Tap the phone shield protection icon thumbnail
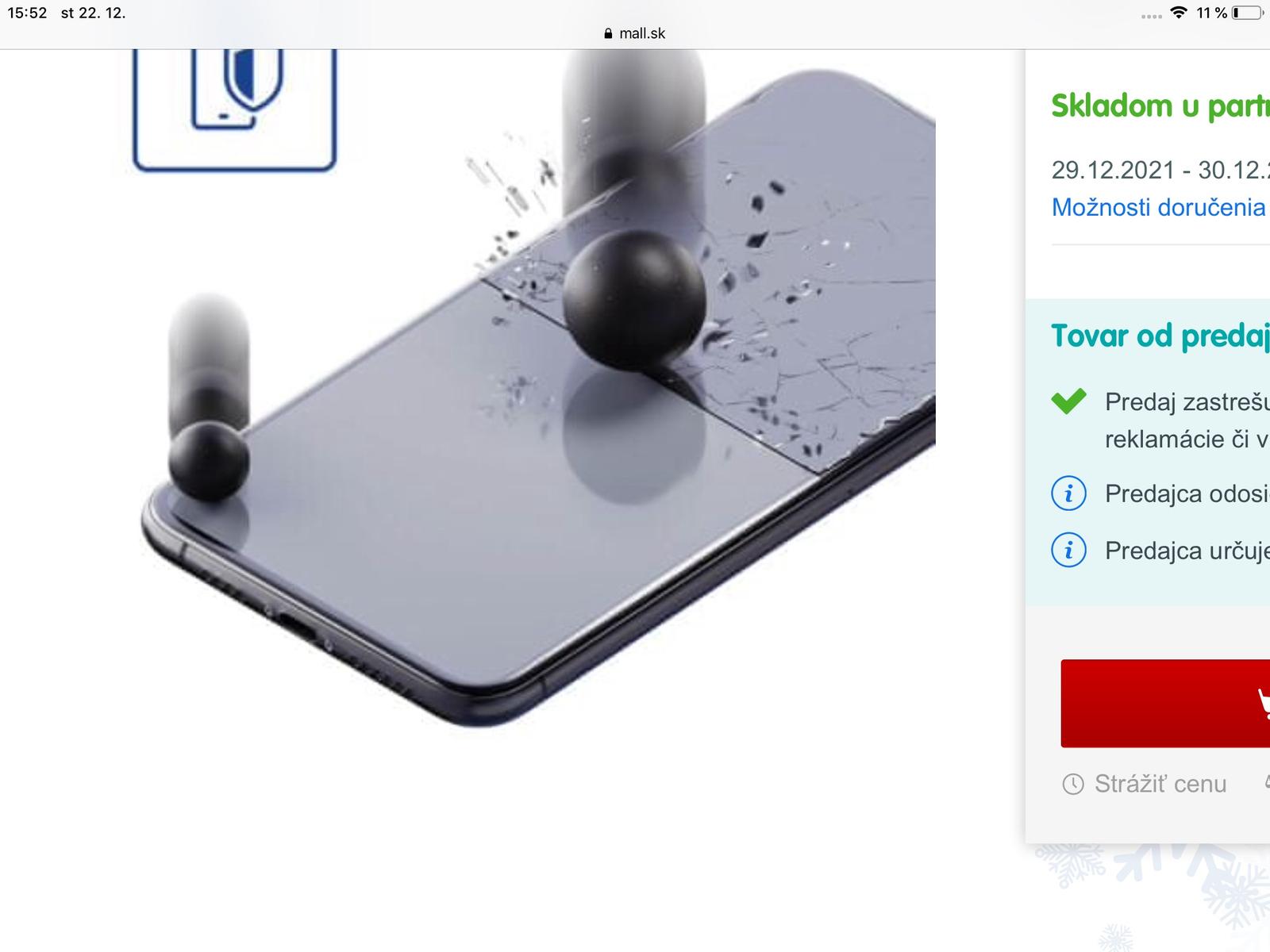 coord(235,109)
